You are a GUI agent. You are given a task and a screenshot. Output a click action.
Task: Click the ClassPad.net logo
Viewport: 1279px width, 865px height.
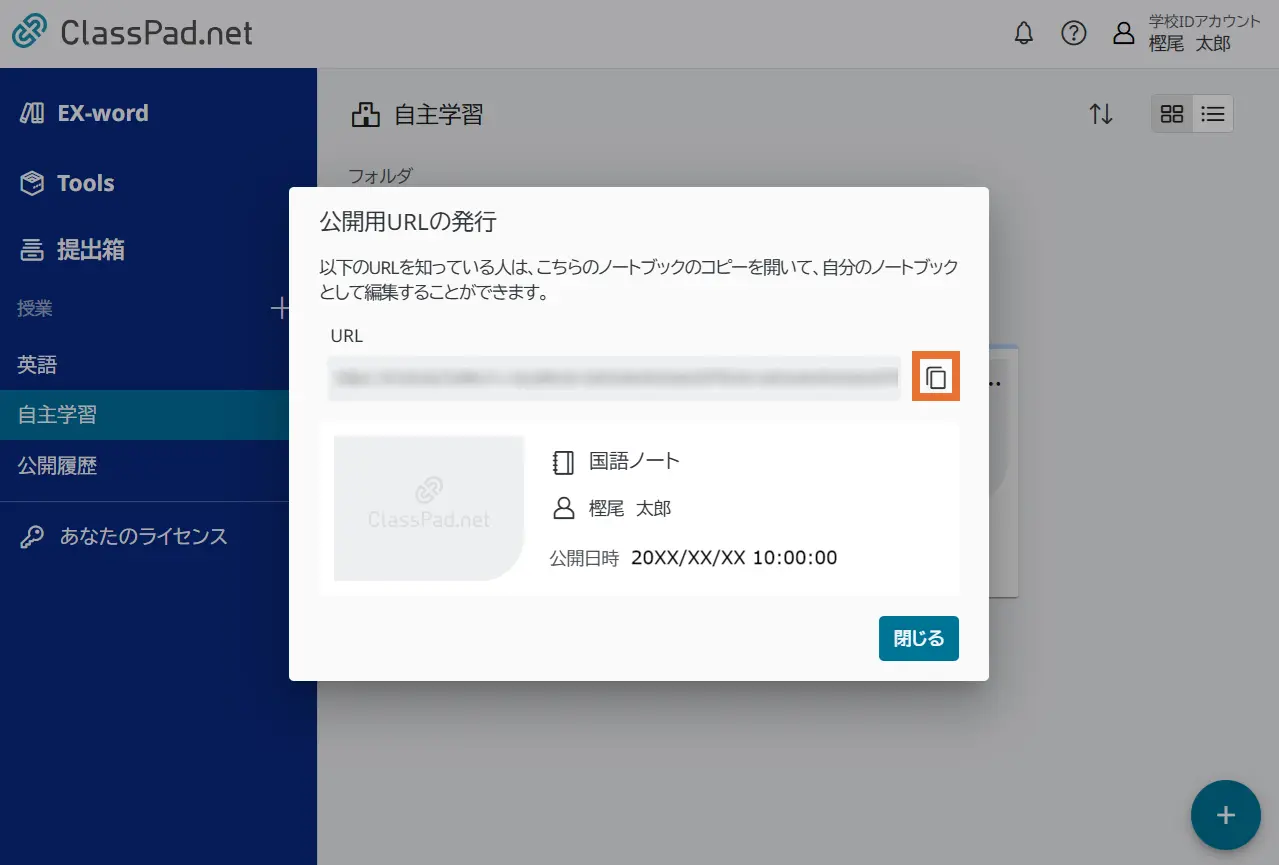pos(132,33)
